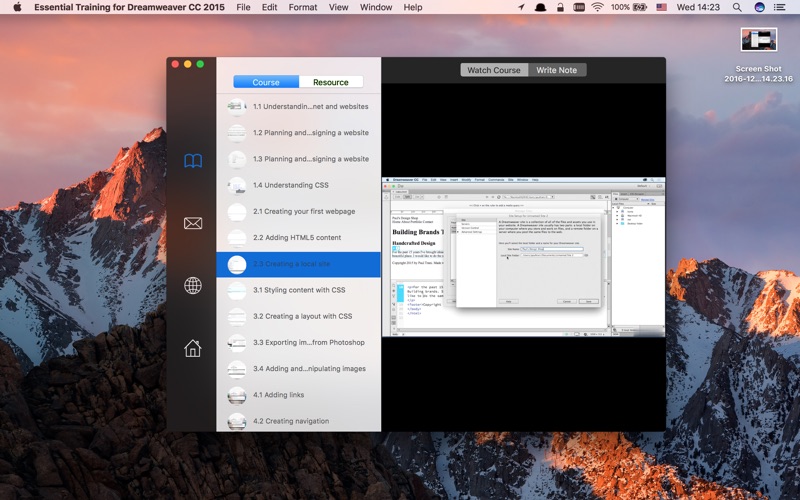Viewport: 800px width, 500px height.
Task: Open lesson 1.1 Understandin...net and websites
Action: 298,107
